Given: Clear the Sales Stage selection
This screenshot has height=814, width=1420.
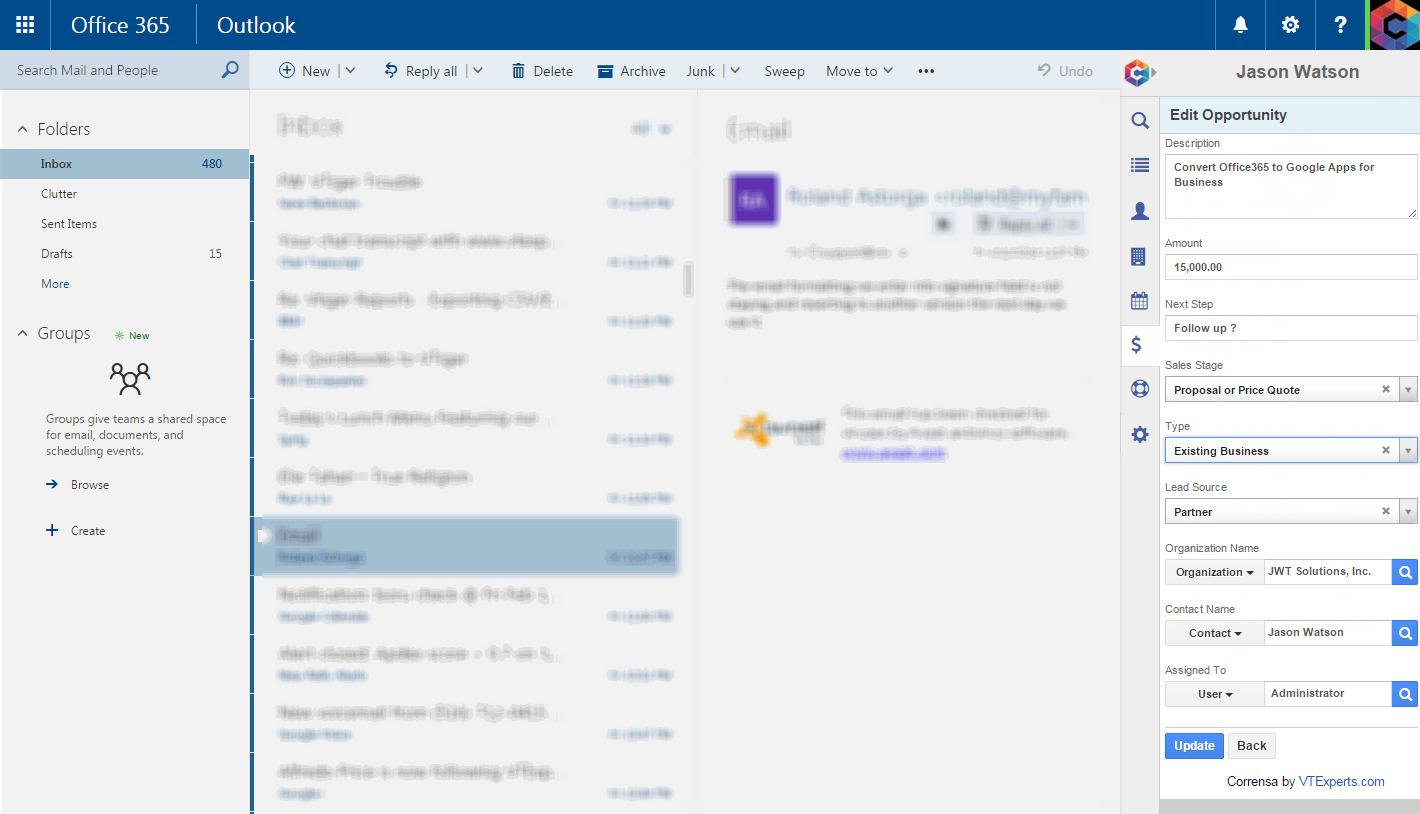Looking at the screenshot, I should tap(1386, 390).
